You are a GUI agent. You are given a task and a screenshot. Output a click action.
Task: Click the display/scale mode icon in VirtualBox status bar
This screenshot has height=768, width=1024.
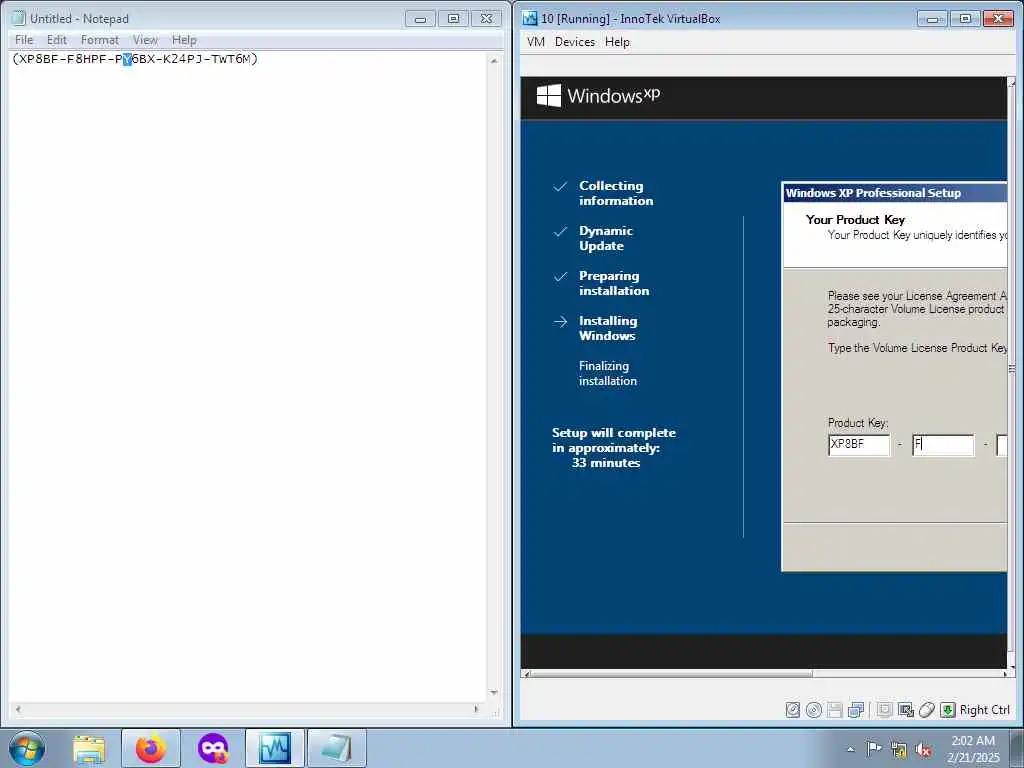906,710
